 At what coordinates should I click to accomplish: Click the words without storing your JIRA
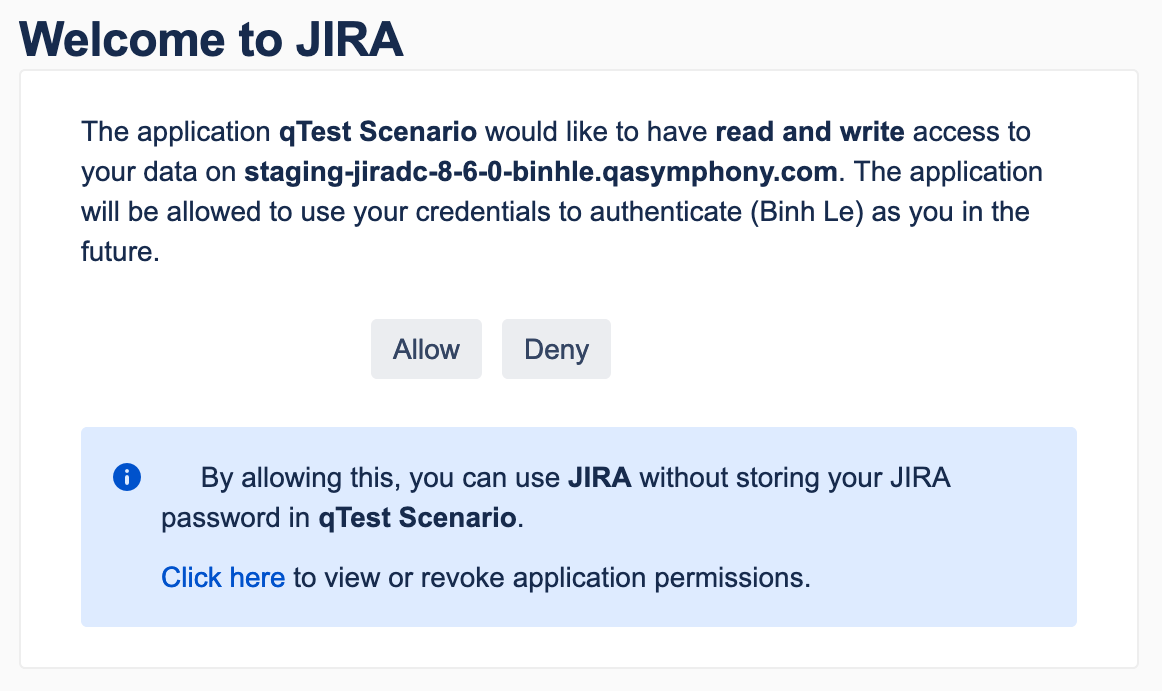794,478
